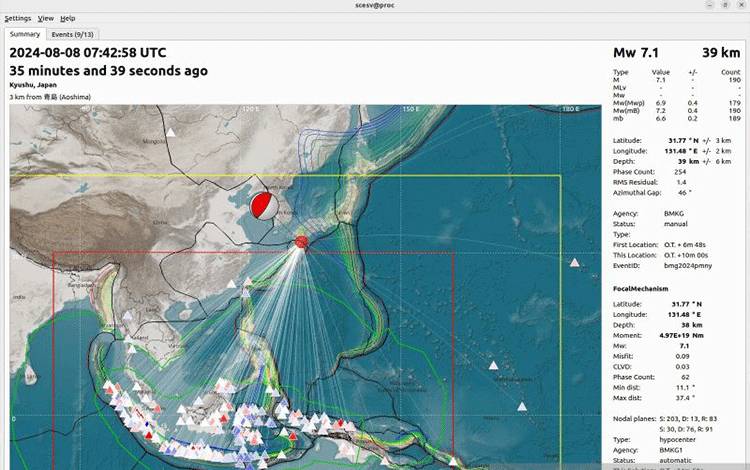The image size is (750, 470).
Task: Click the origin time 2024-08-08 07:42:58 UTC
Action: coord(88,53)
